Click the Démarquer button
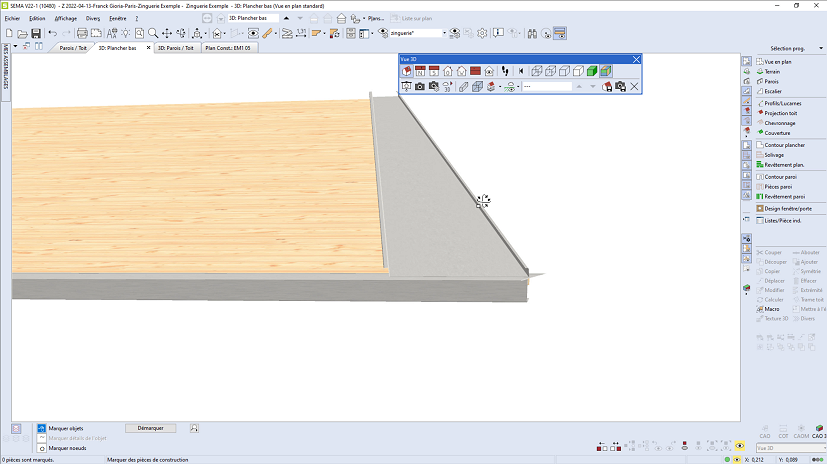The height and width of the screenshot is (464, 827). pyautogui.click(x=150, y=428)
